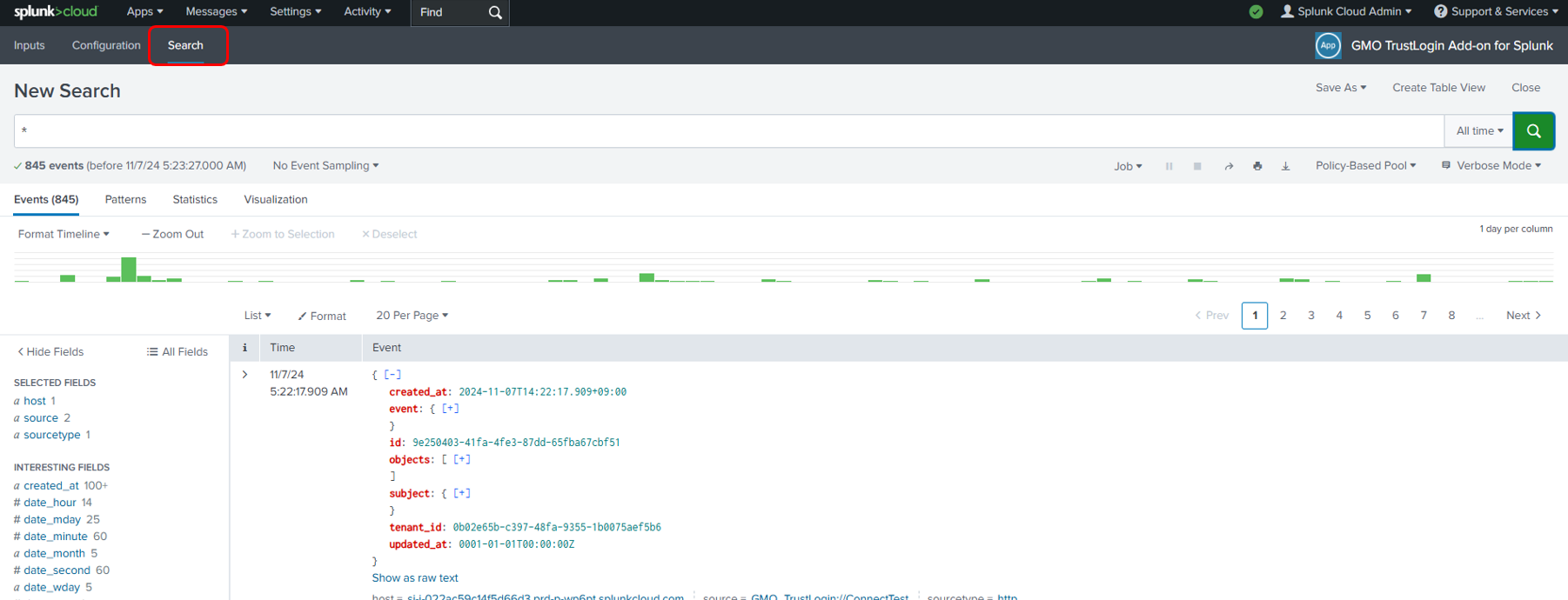Go to Inputs tab
The image size is (1568, 600).
click(30, 45)
